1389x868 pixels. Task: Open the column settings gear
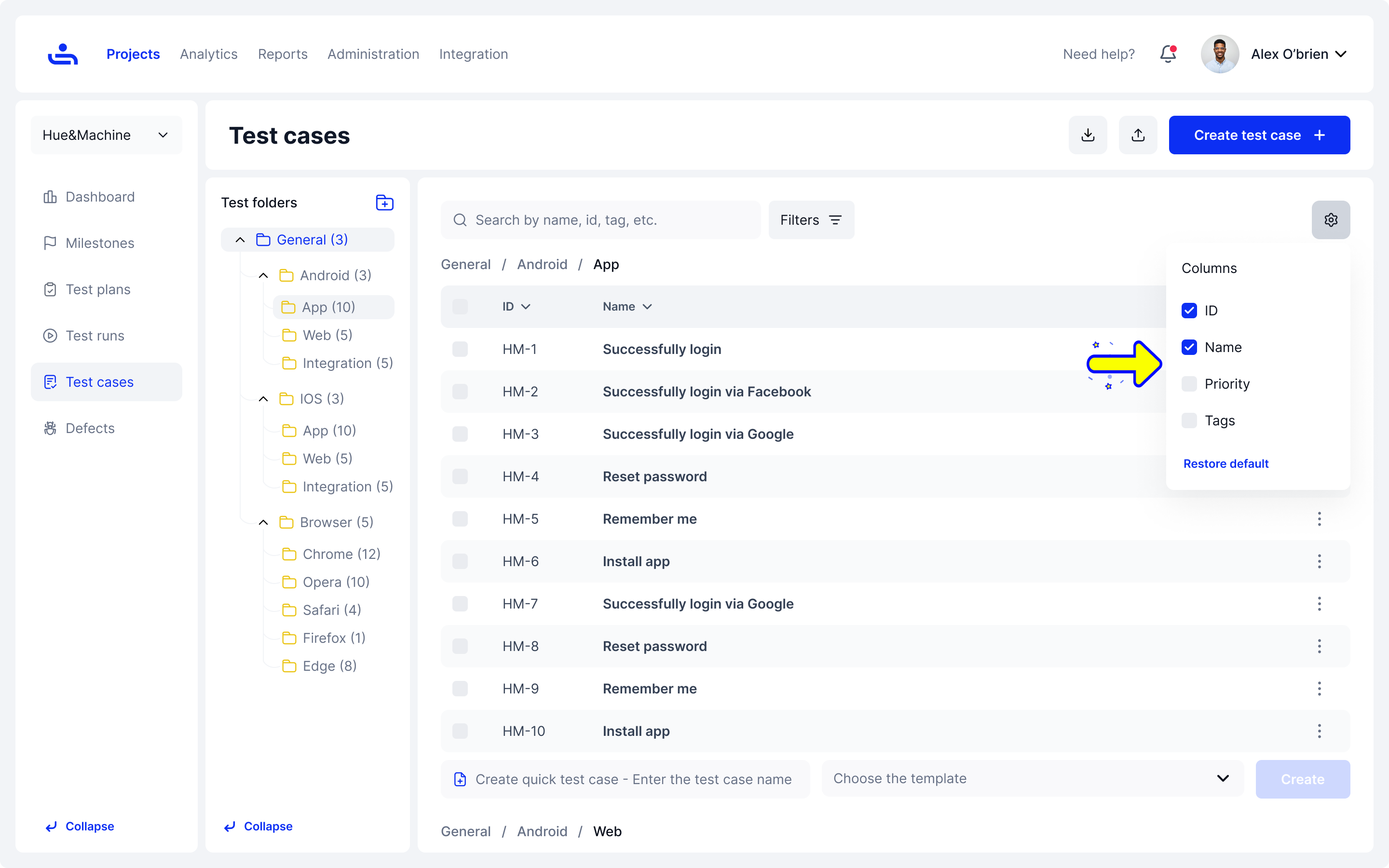(1331, 220)
